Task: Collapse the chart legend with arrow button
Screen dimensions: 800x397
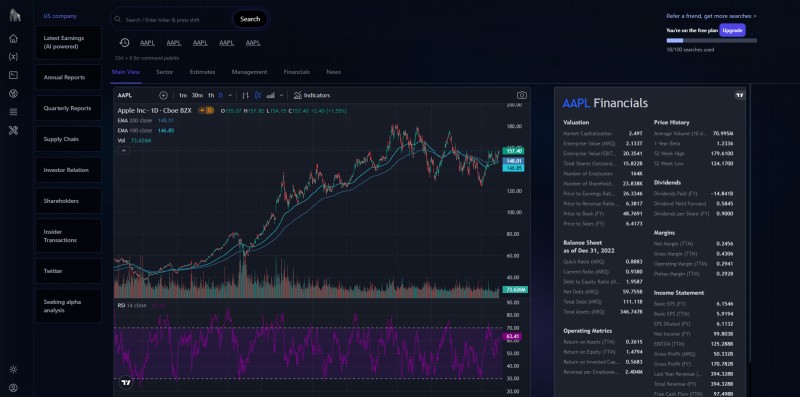Action: [x=124, y=151]
